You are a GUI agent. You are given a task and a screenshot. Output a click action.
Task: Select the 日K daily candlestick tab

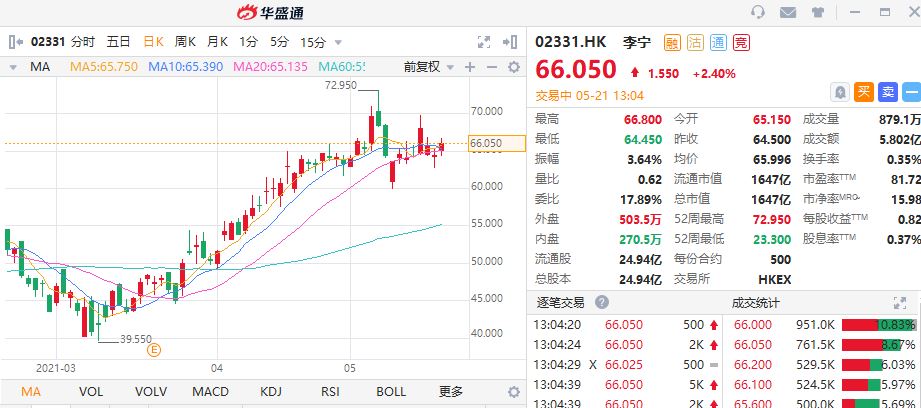click(x=154, y=42)
